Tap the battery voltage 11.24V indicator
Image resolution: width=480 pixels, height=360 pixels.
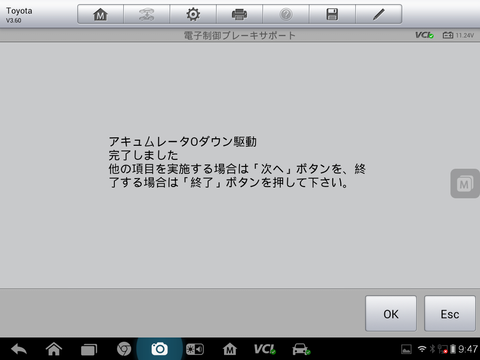click(458, 35)
